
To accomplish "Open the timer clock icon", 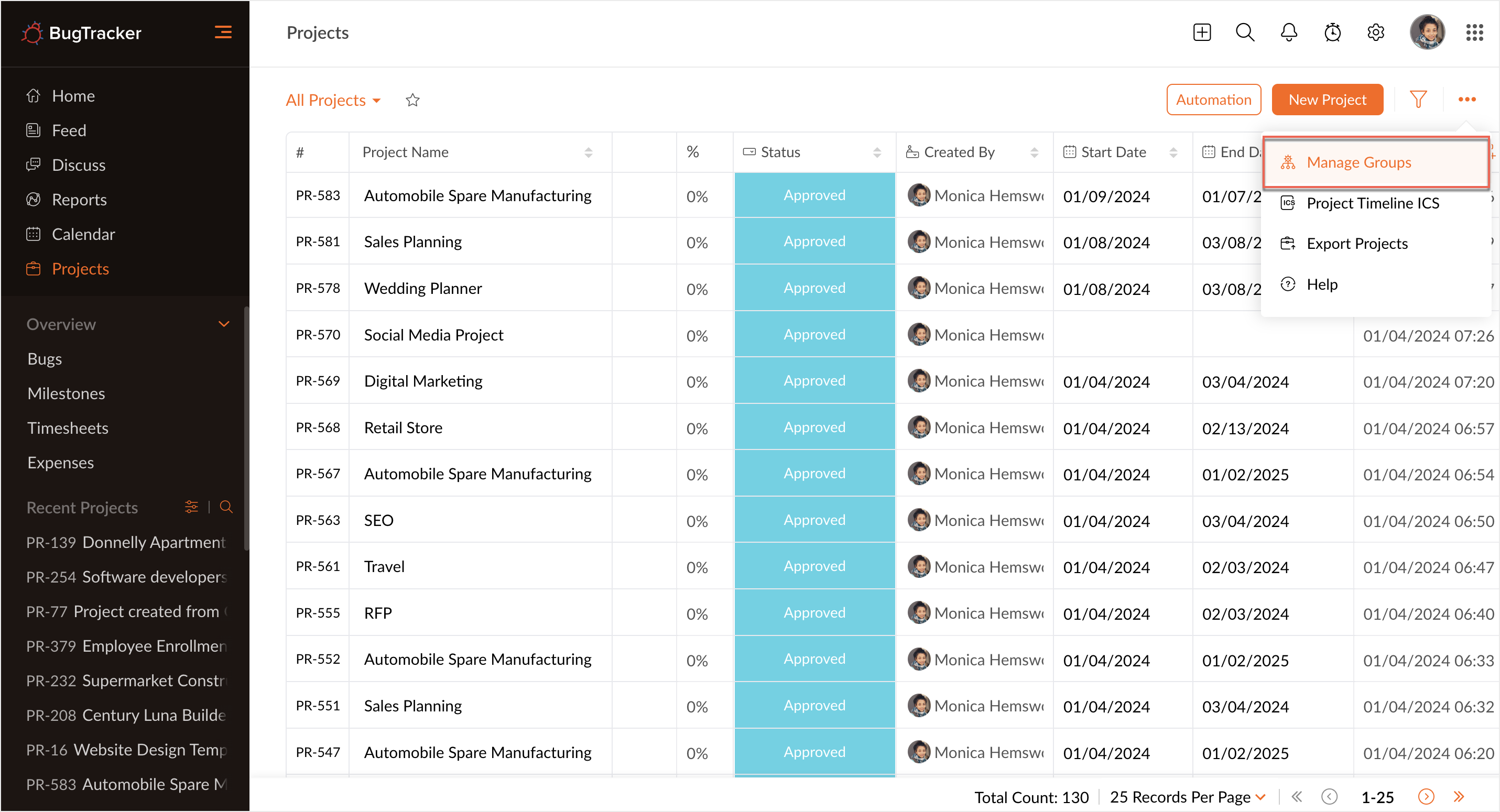I will point(1332,32).
